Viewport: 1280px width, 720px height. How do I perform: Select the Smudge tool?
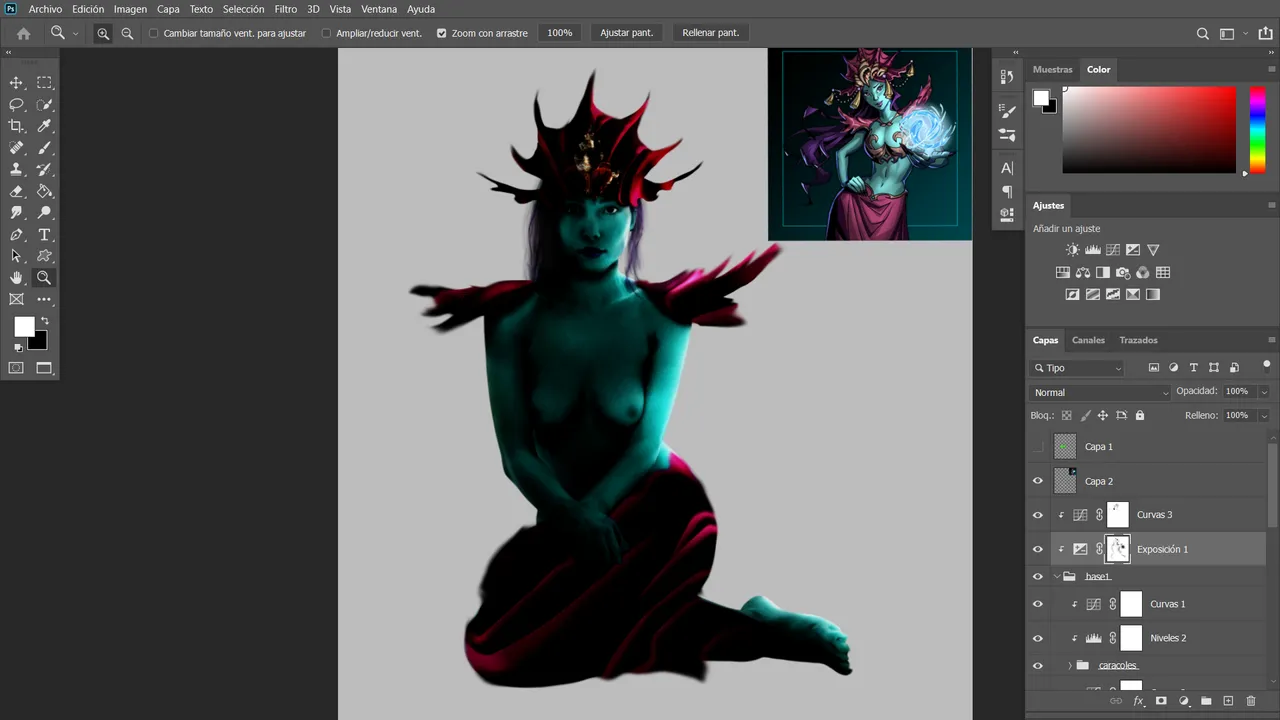tap(16, 213)
